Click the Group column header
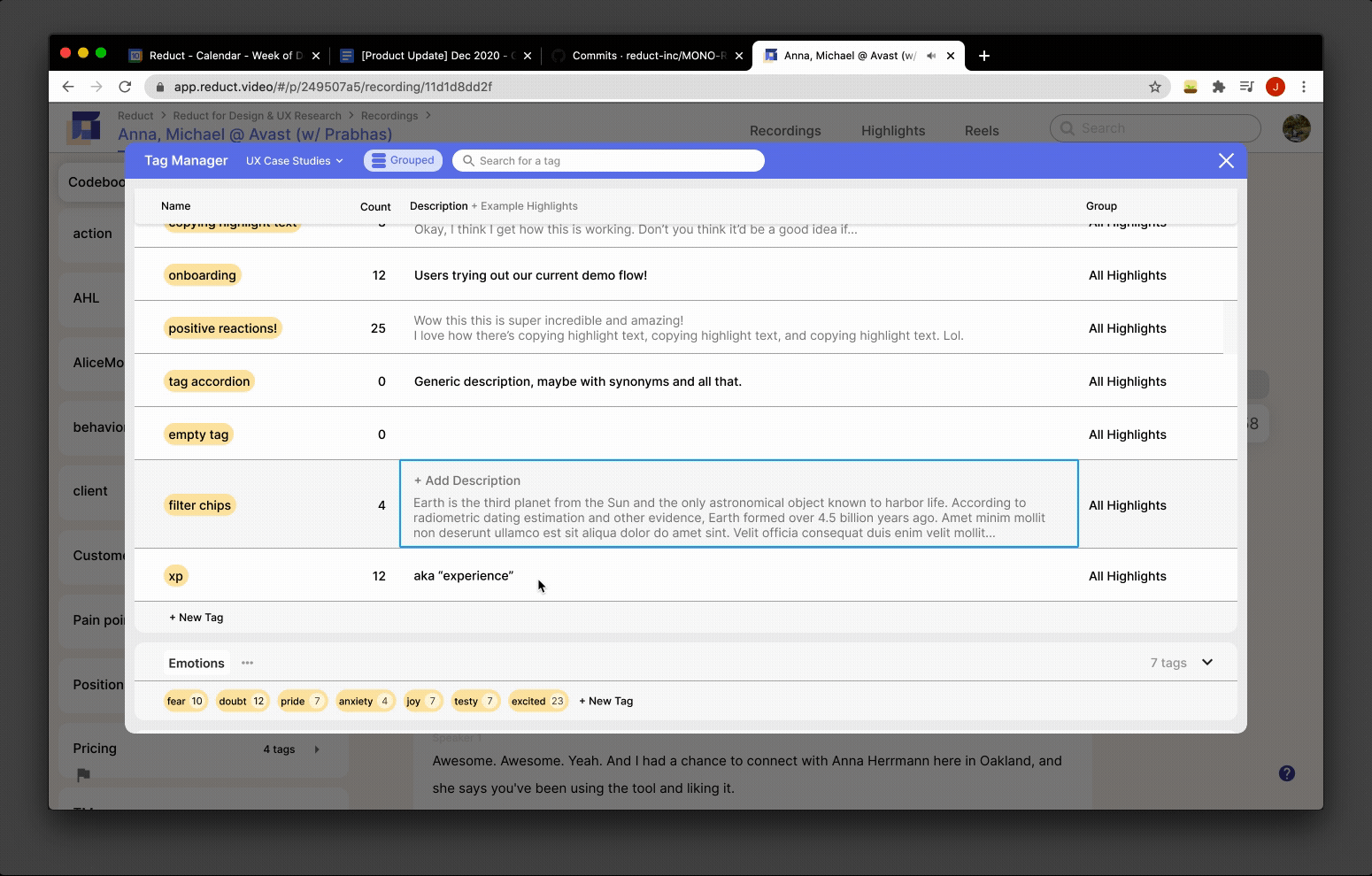 coord(1101,205)
